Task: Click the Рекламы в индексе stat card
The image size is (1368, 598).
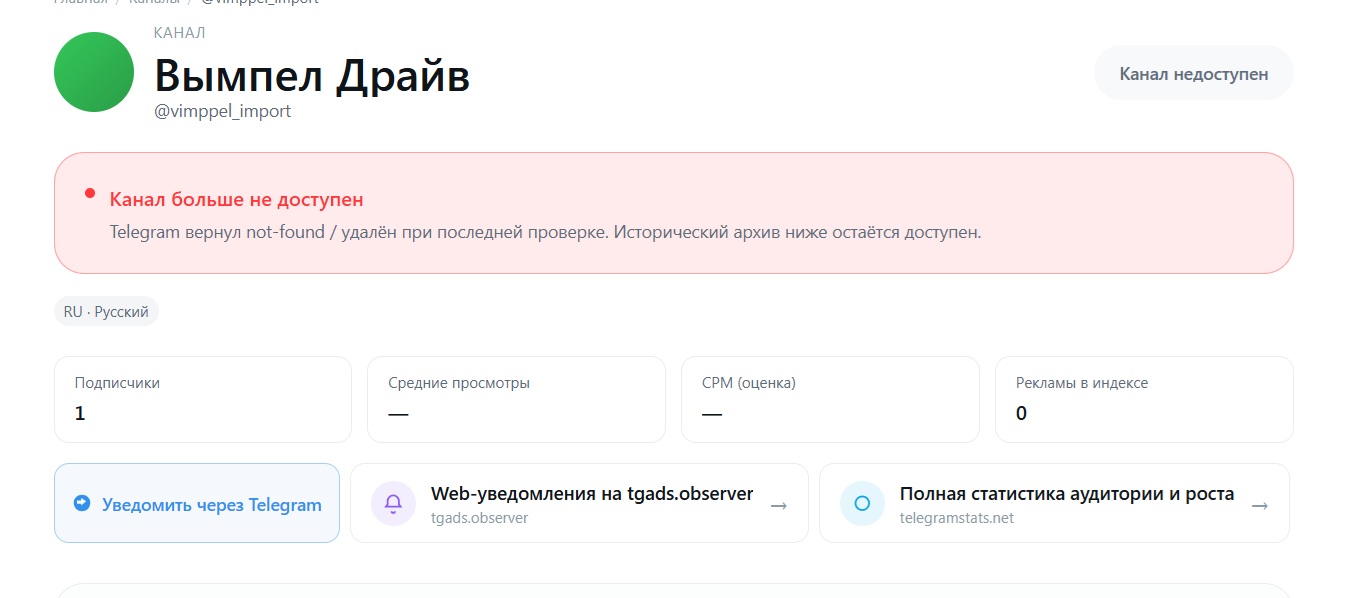Action: click(x=1144, y=399)
